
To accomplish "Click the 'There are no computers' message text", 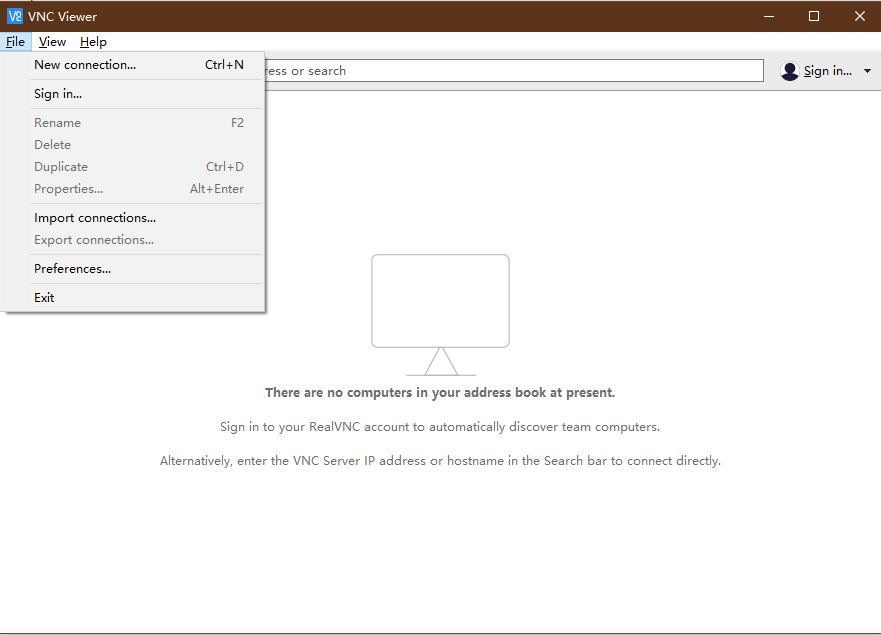I will tap(440, 393).
